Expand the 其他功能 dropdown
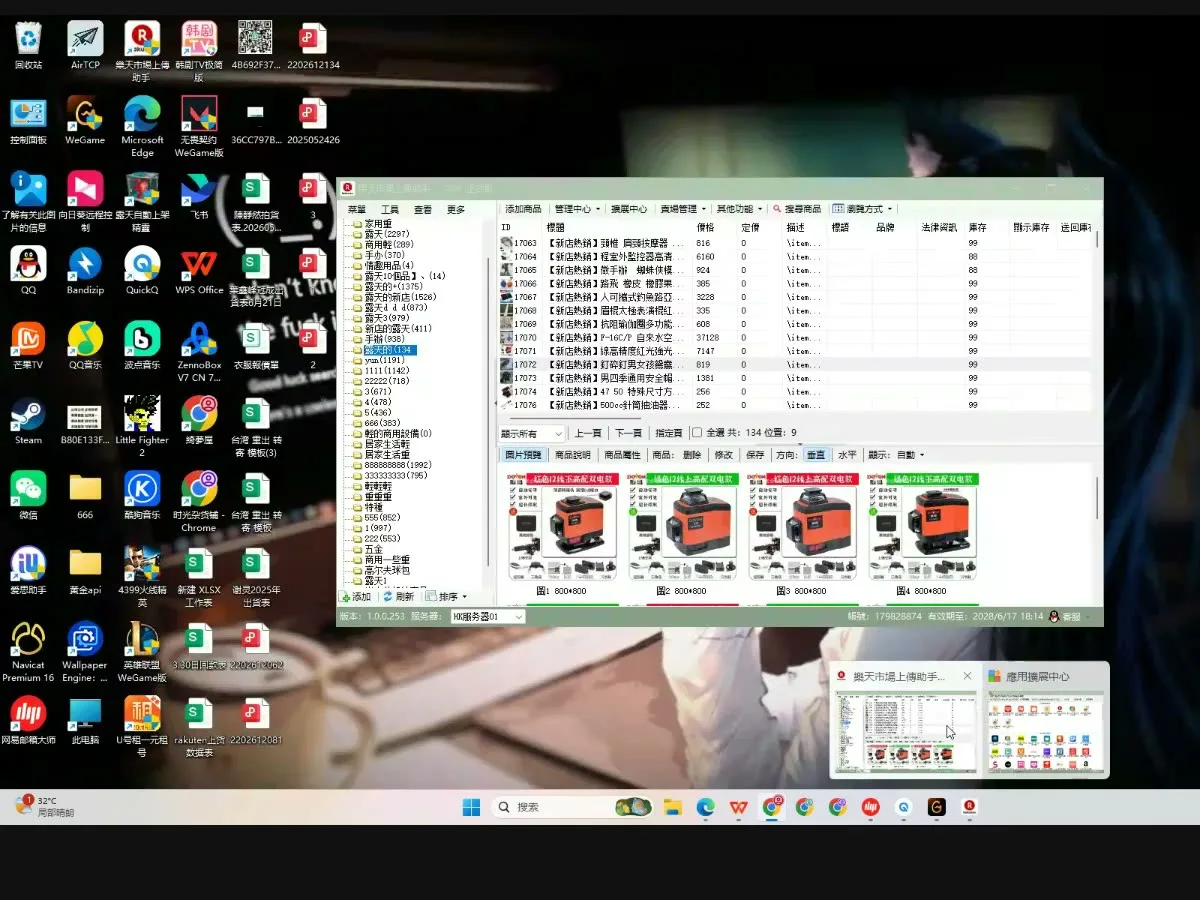Image resolution: width=1200 pixels, height=900 pixels. tap(738, 209)
